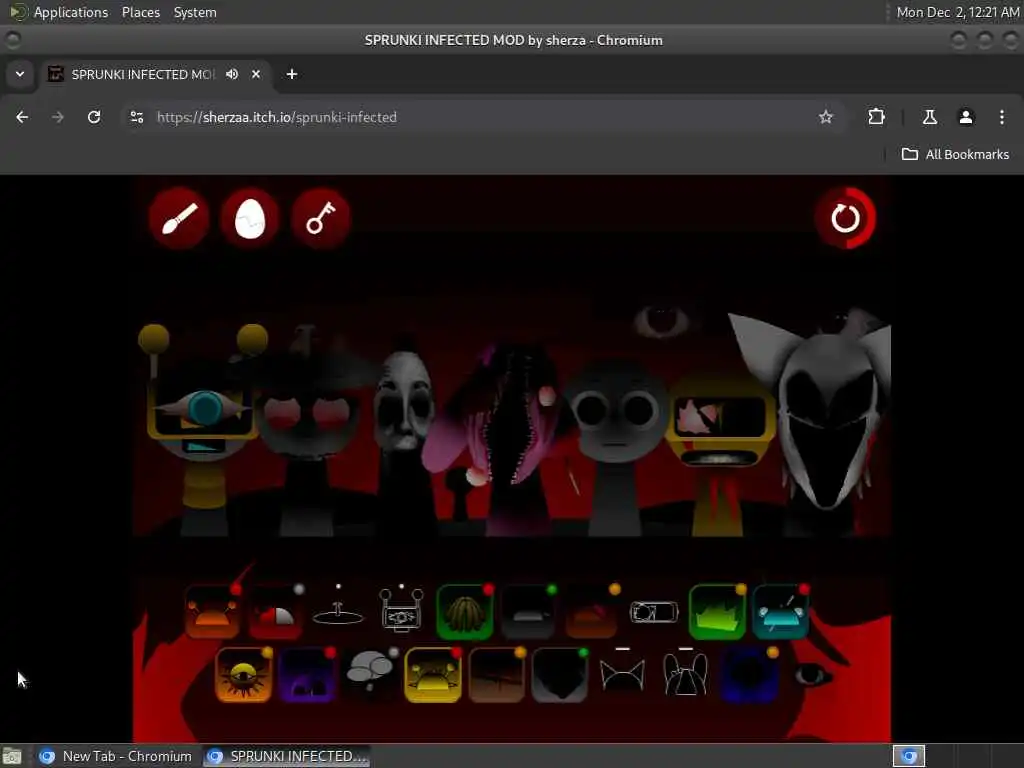This screenshot has width=1024, height=768.
Task: View site information for itch.io
Action: click(x=136, y=117)
